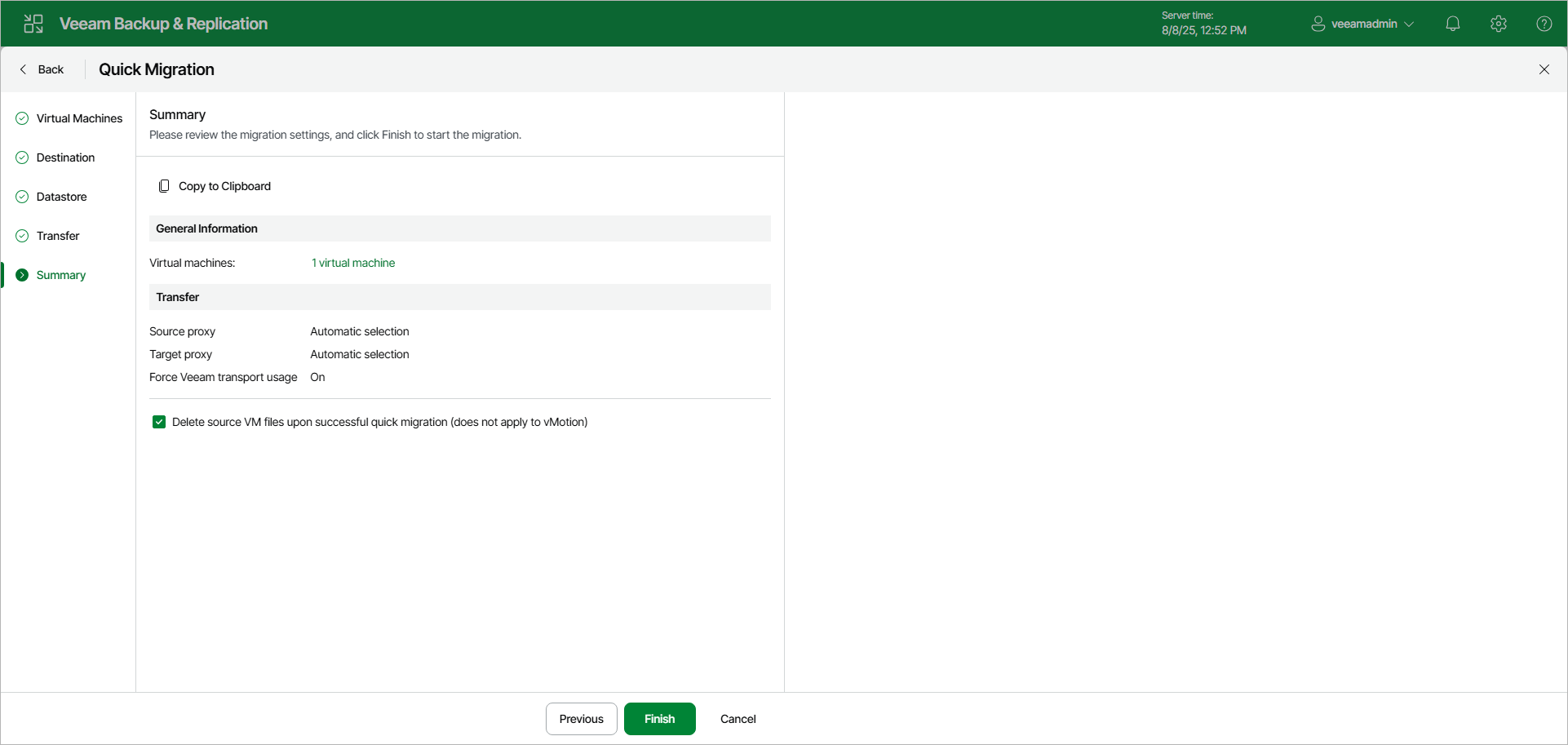Click the Target proxy label

pyautogui.click(x=180, y=354)
